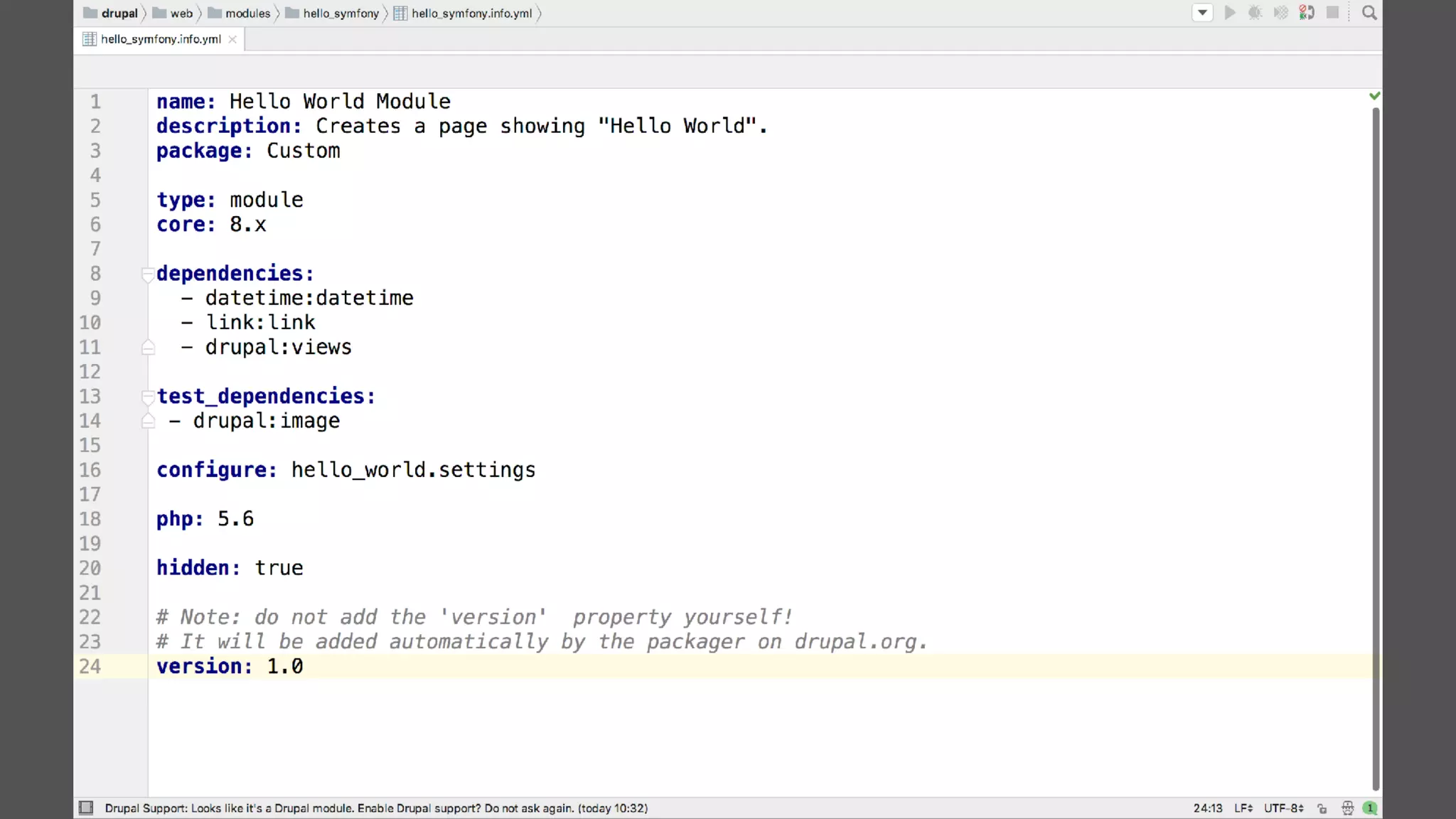Open Search Everywhere magnifier icon
This screenshot has width=1456, height=819.
tap(1369, 13)
